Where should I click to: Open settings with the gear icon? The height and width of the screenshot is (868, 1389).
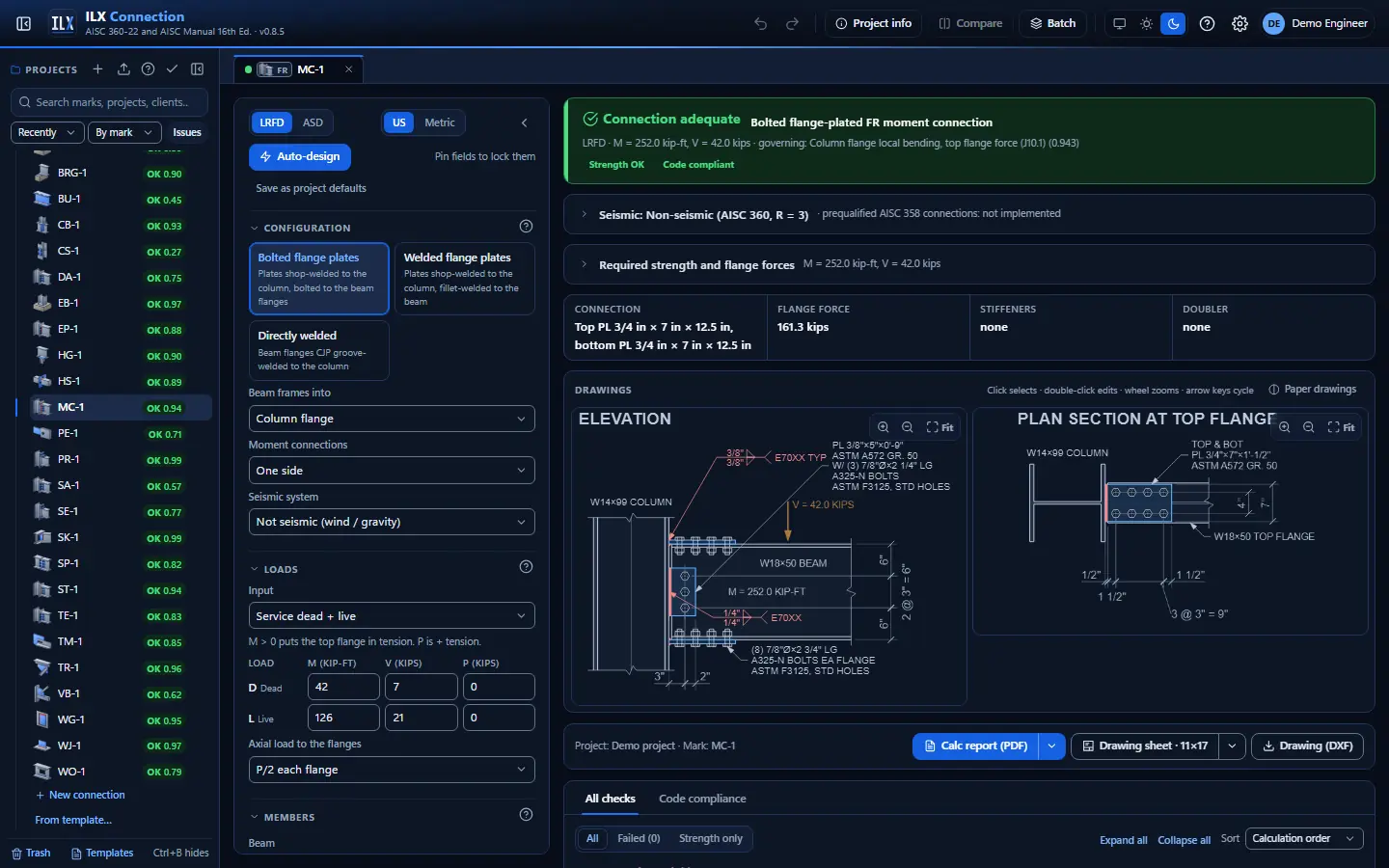(1240, 23)
